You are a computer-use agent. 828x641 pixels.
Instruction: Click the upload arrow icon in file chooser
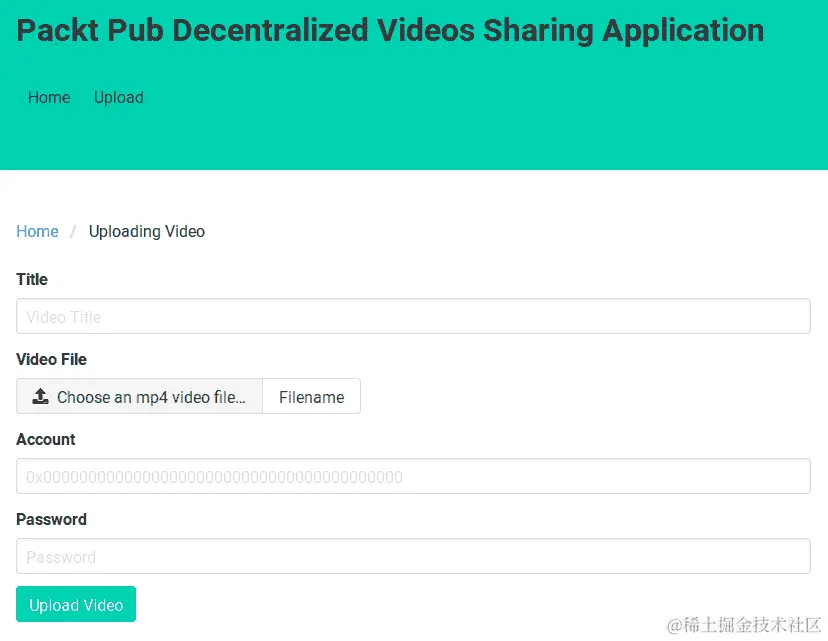pos(40,396)
